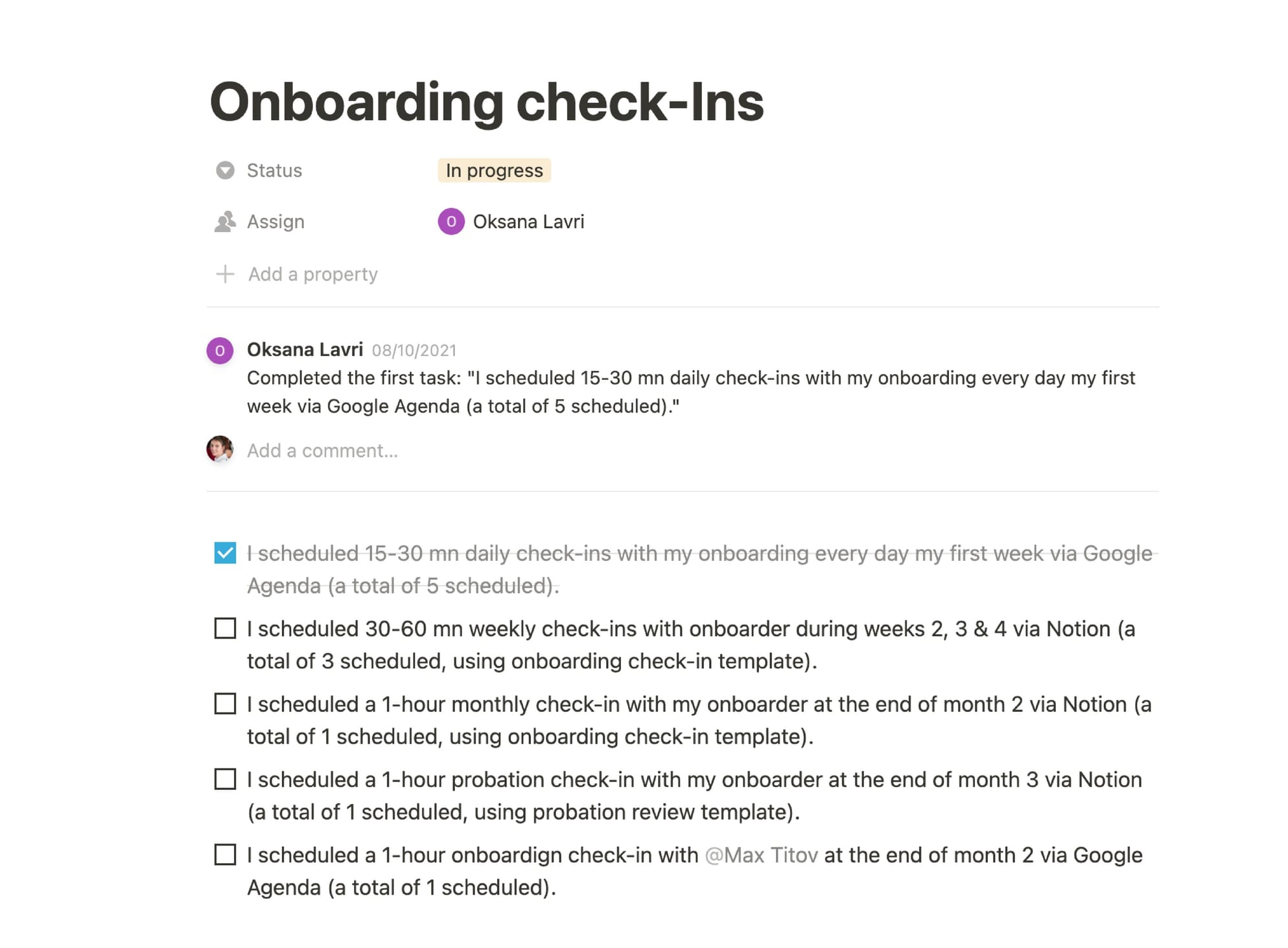
Task: Click Oksana Lavri's purple avatar in the comment
Action: pos(220,350)
